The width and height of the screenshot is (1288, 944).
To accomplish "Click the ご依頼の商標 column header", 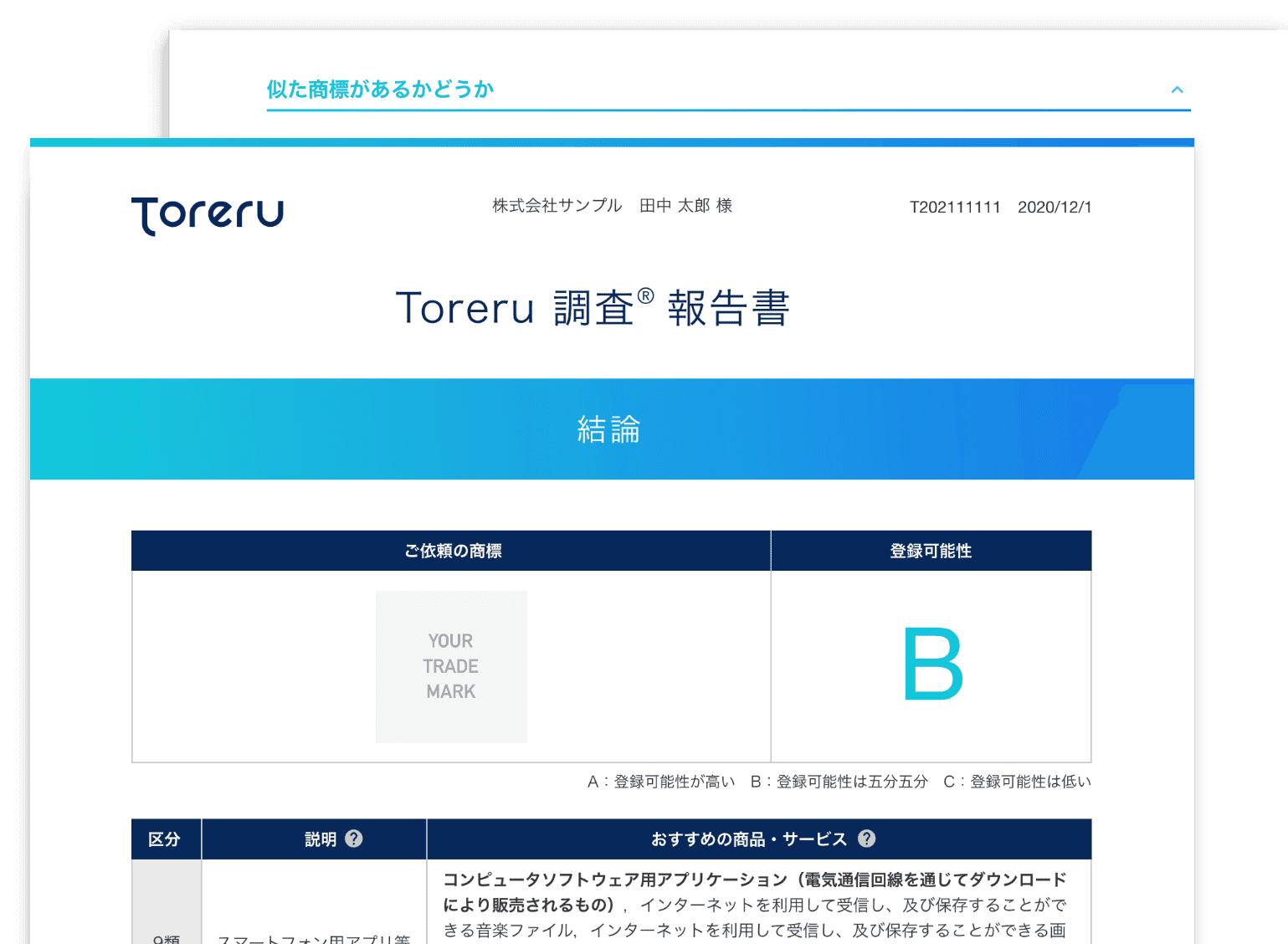I will (453, 551).
